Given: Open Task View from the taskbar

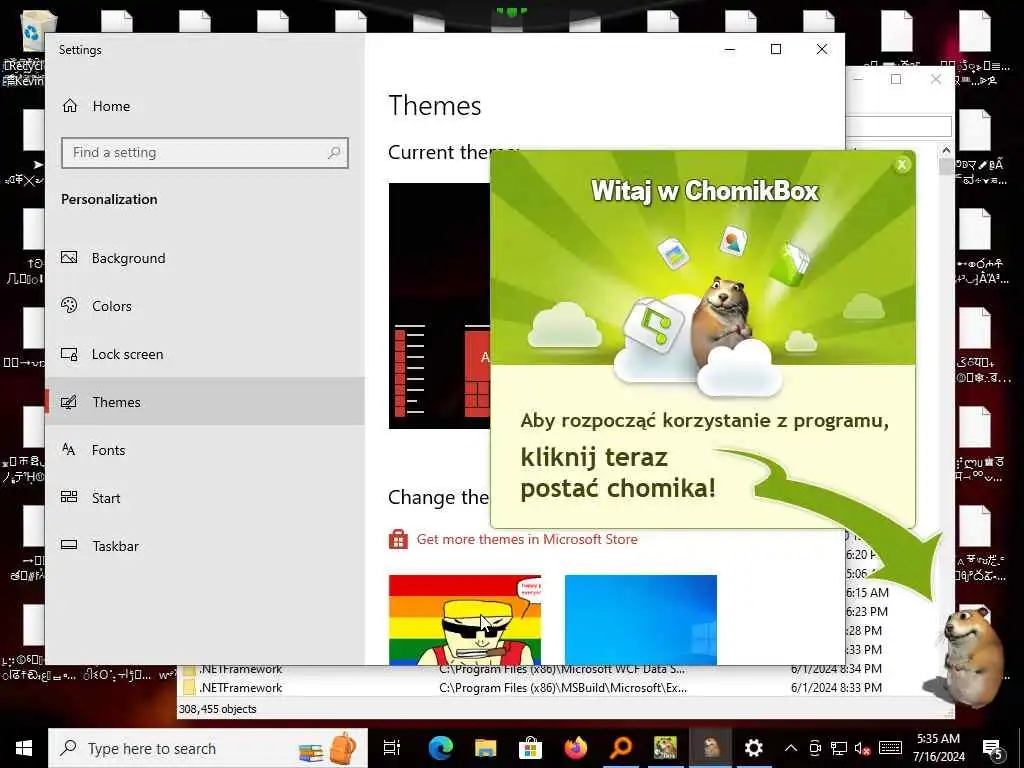Looking at the screenshot, I should (x=392, y=748).
